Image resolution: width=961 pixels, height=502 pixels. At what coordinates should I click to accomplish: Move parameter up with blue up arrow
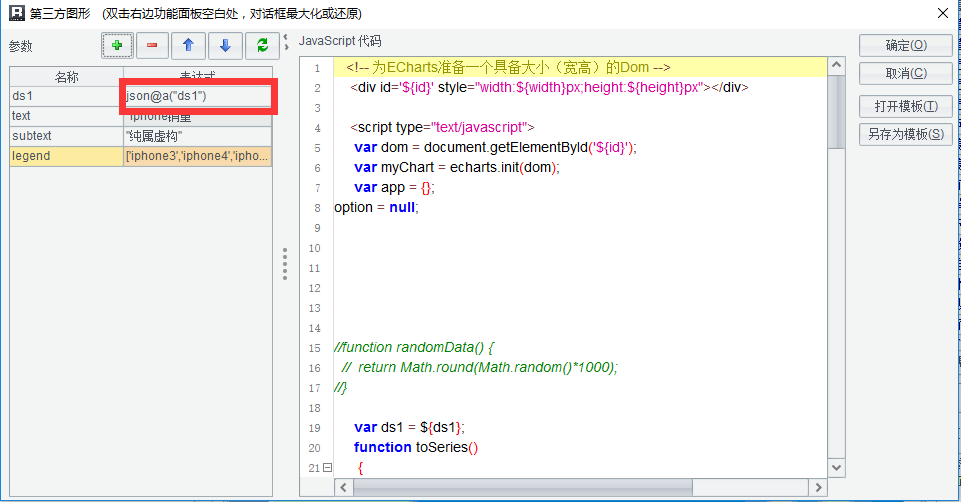point(188,46)
